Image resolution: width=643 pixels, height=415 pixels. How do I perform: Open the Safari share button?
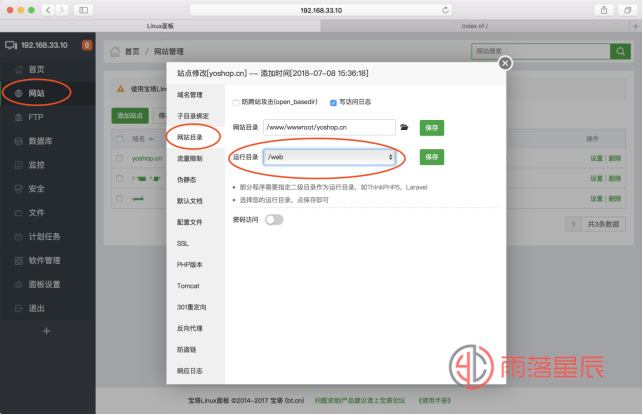604,10
